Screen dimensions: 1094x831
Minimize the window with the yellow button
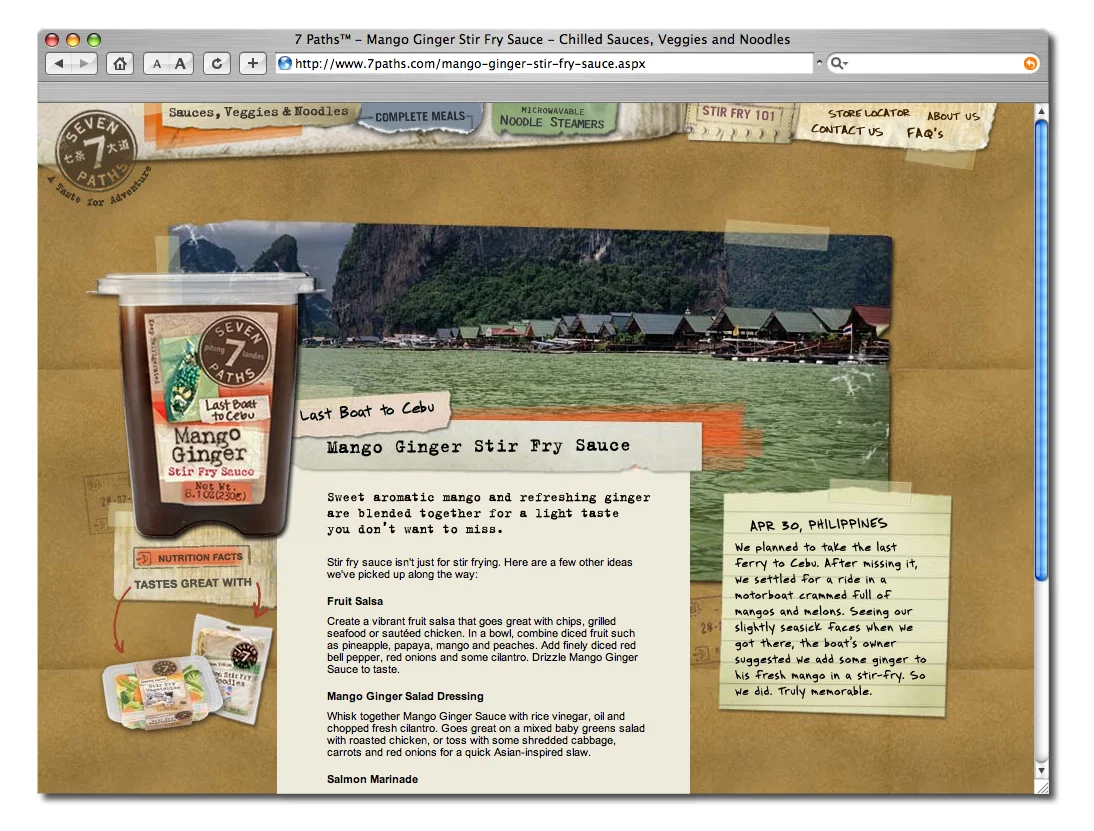point(73,40)
